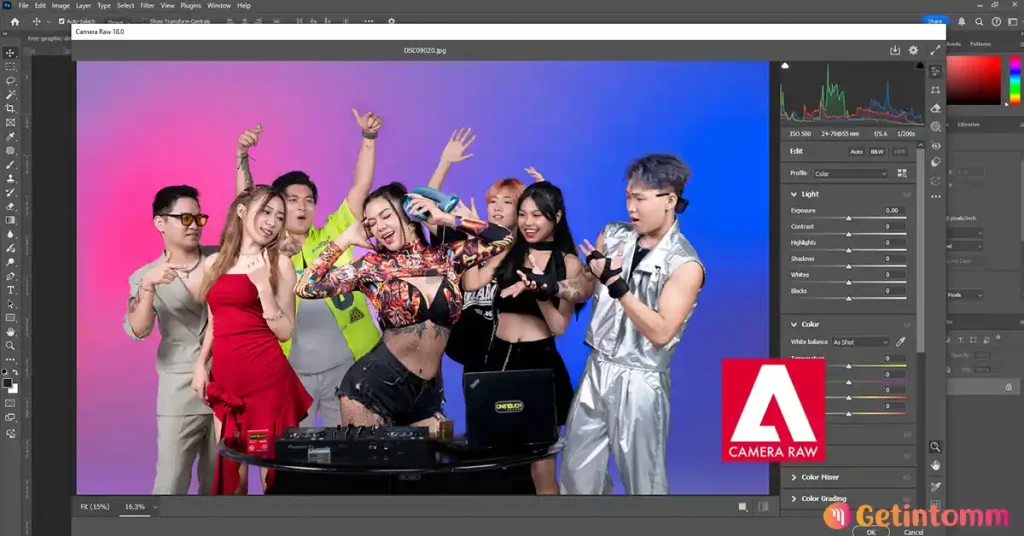The image size is (1024, 536).
Task: Switch to Libraries tab in Photoshop panel
Action: click(968, 124)
